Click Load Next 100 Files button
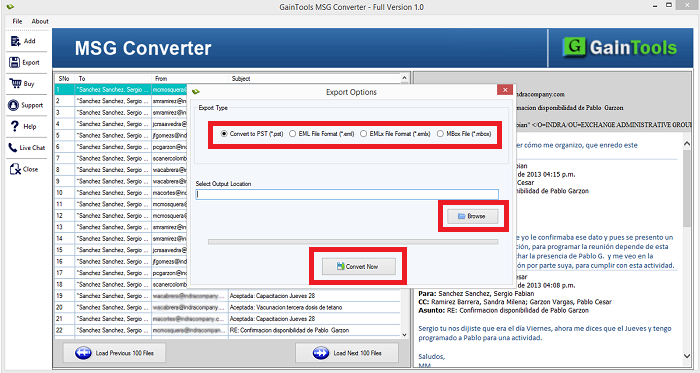 coord(347,353)
